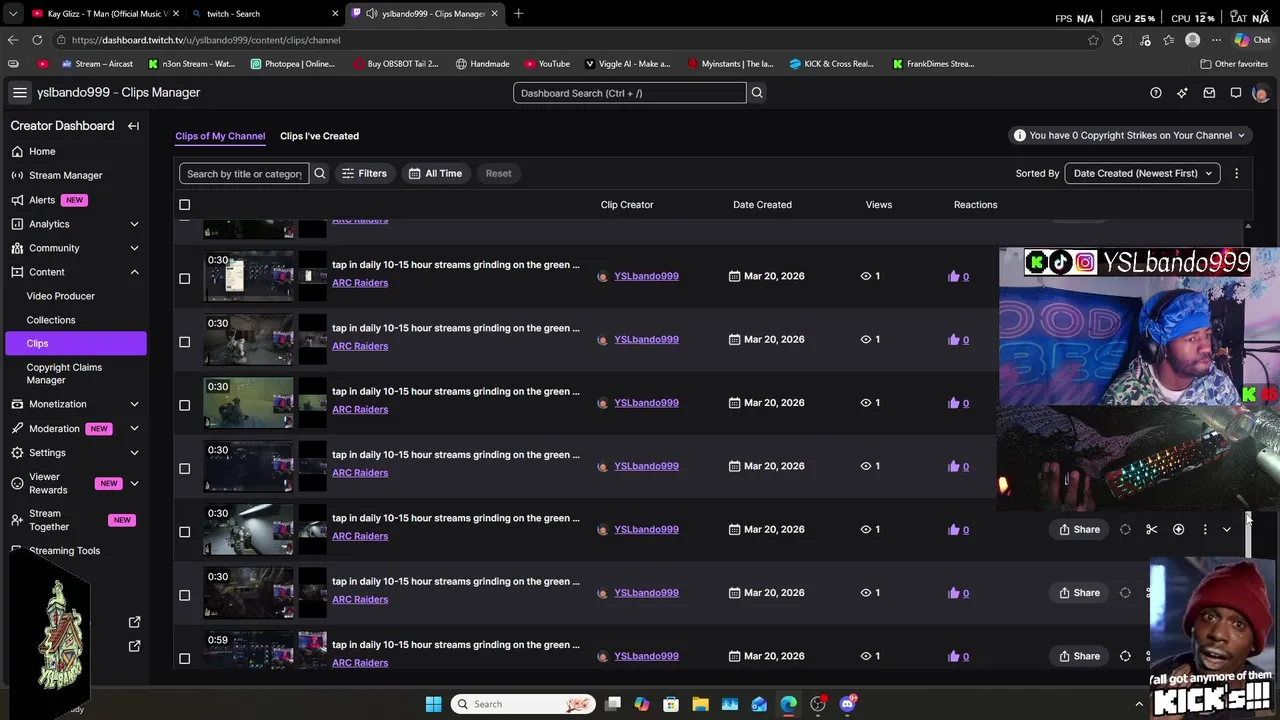The height and width of the screenshot is (720, 1280).
Task: Tick the select-all checkbox in table header
Action: [x=184, y=205]
